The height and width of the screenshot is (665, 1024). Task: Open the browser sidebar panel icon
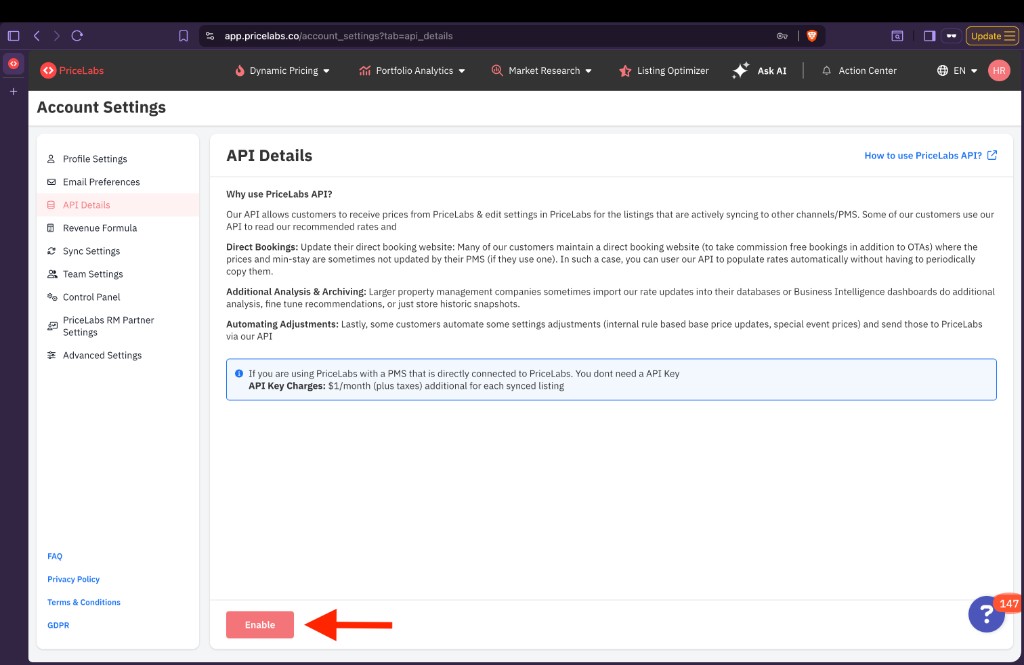[13, 36]
